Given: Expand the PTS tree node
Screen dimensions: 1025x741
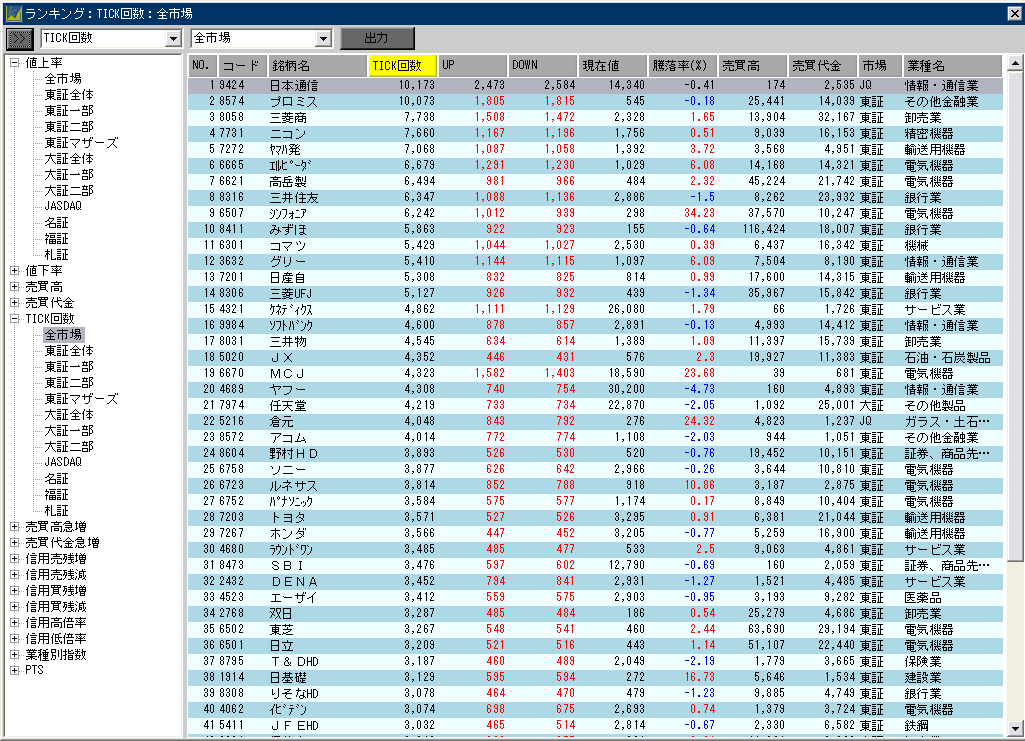Looking at the screenshot, I should (x=14, y=670).
